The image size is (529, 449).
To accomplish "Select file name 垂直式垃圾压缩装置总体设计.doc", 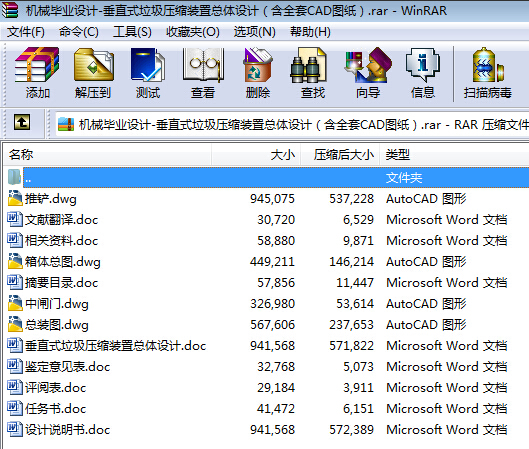I will (115, 345).
